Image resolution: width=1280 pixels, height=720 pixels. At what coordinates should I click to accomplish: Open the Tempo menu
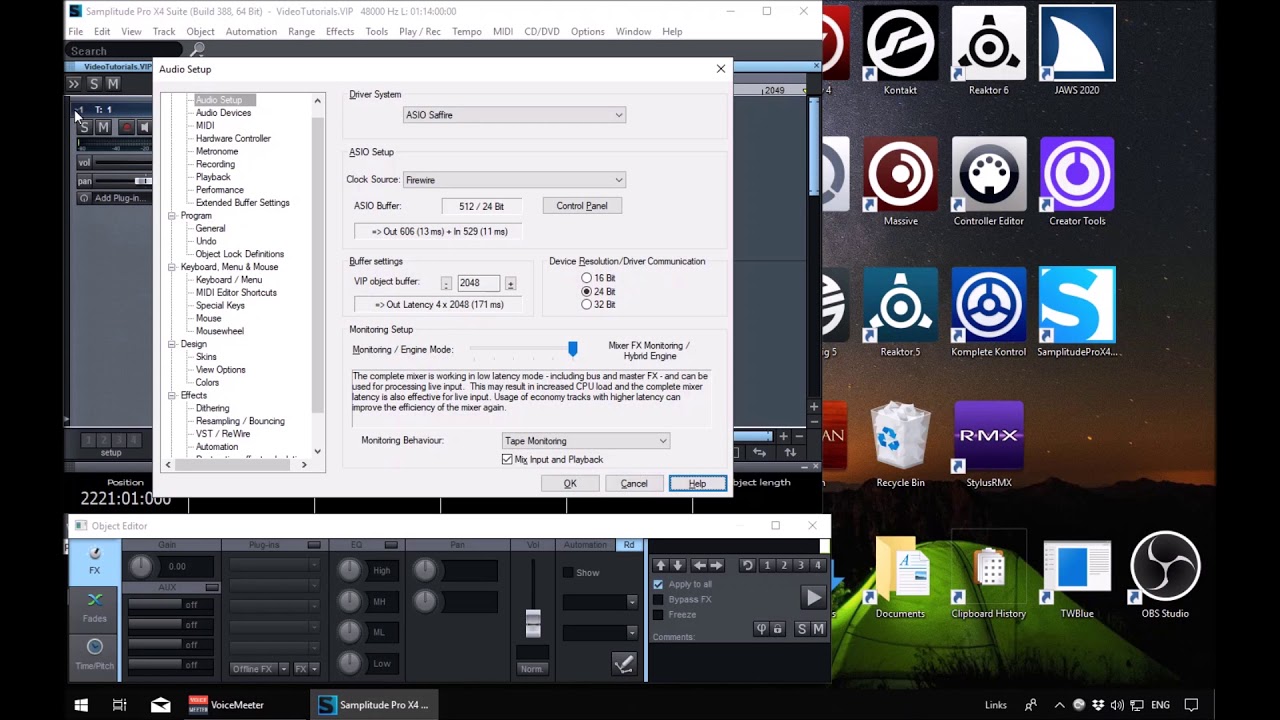(467, 32)
